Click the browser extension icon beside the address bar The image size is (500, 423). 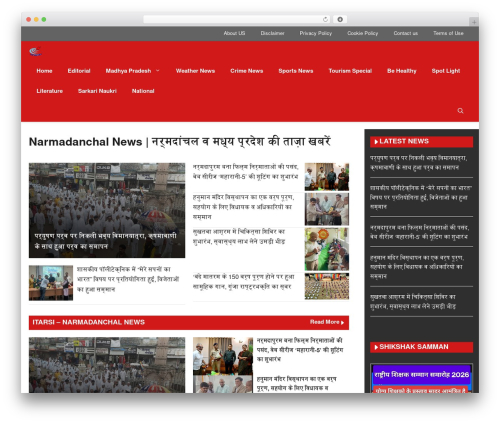(340, 20)
